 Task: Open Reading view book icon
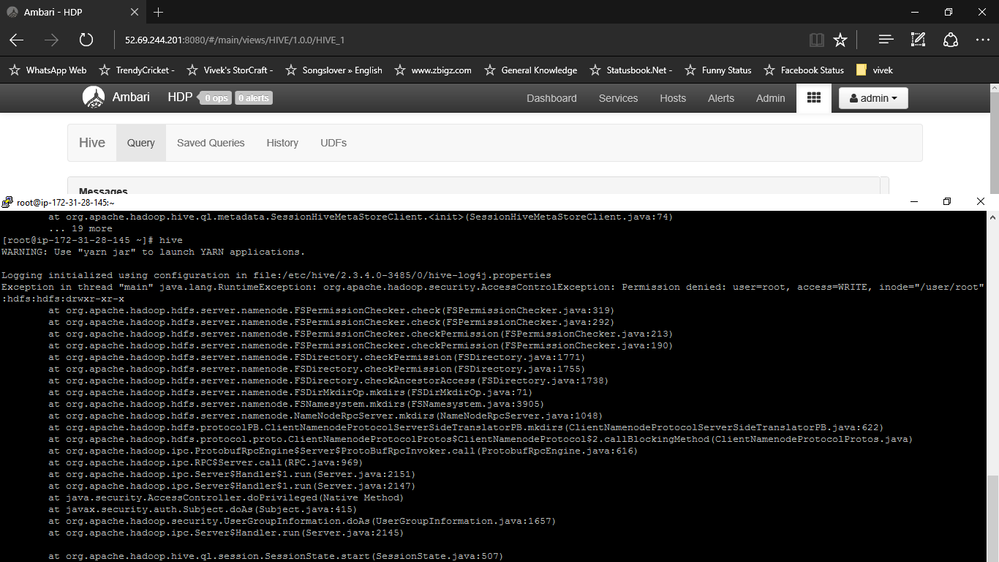coord(816,40)
